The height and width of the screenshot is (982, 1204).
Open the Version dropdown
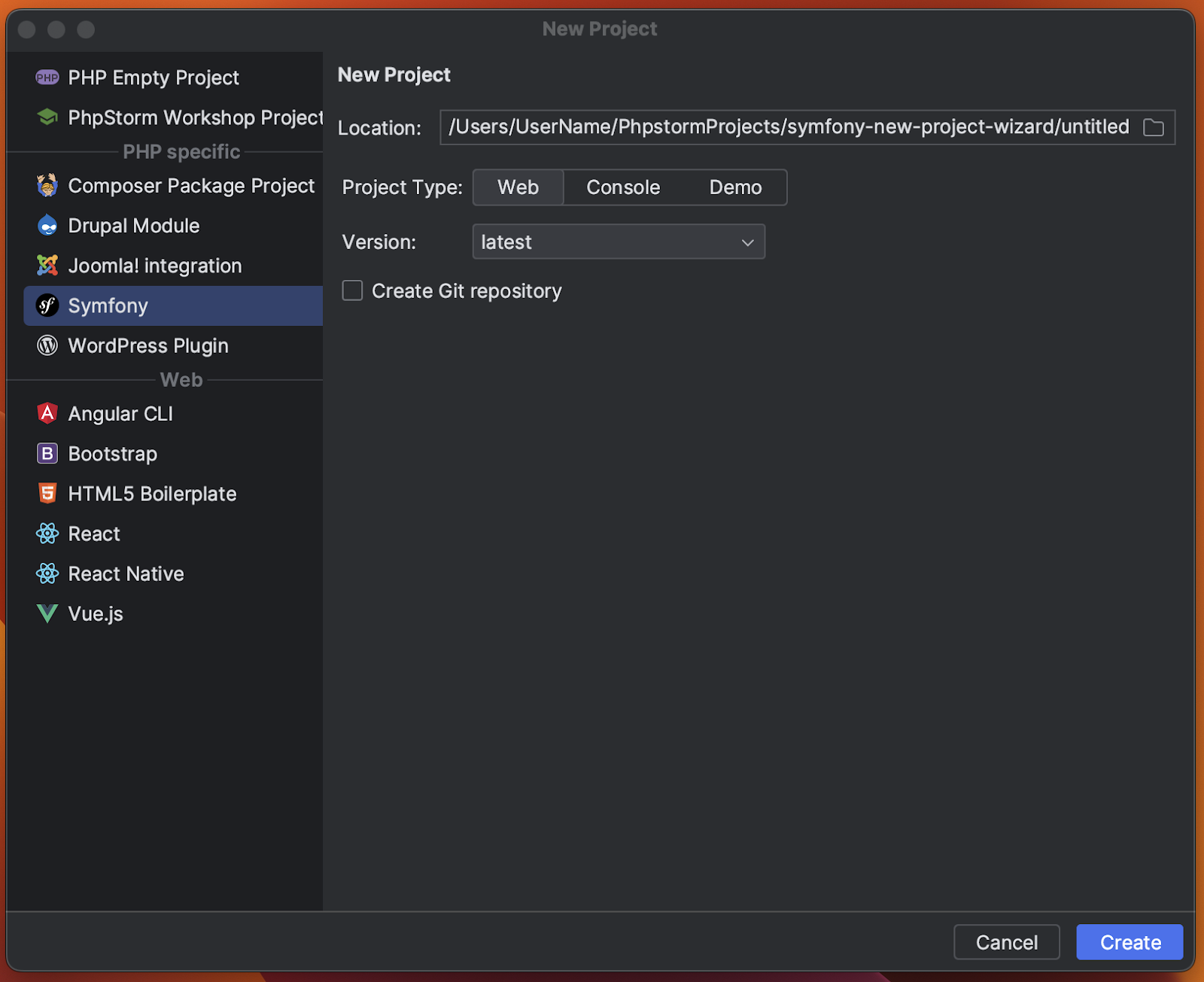(618, 242)
